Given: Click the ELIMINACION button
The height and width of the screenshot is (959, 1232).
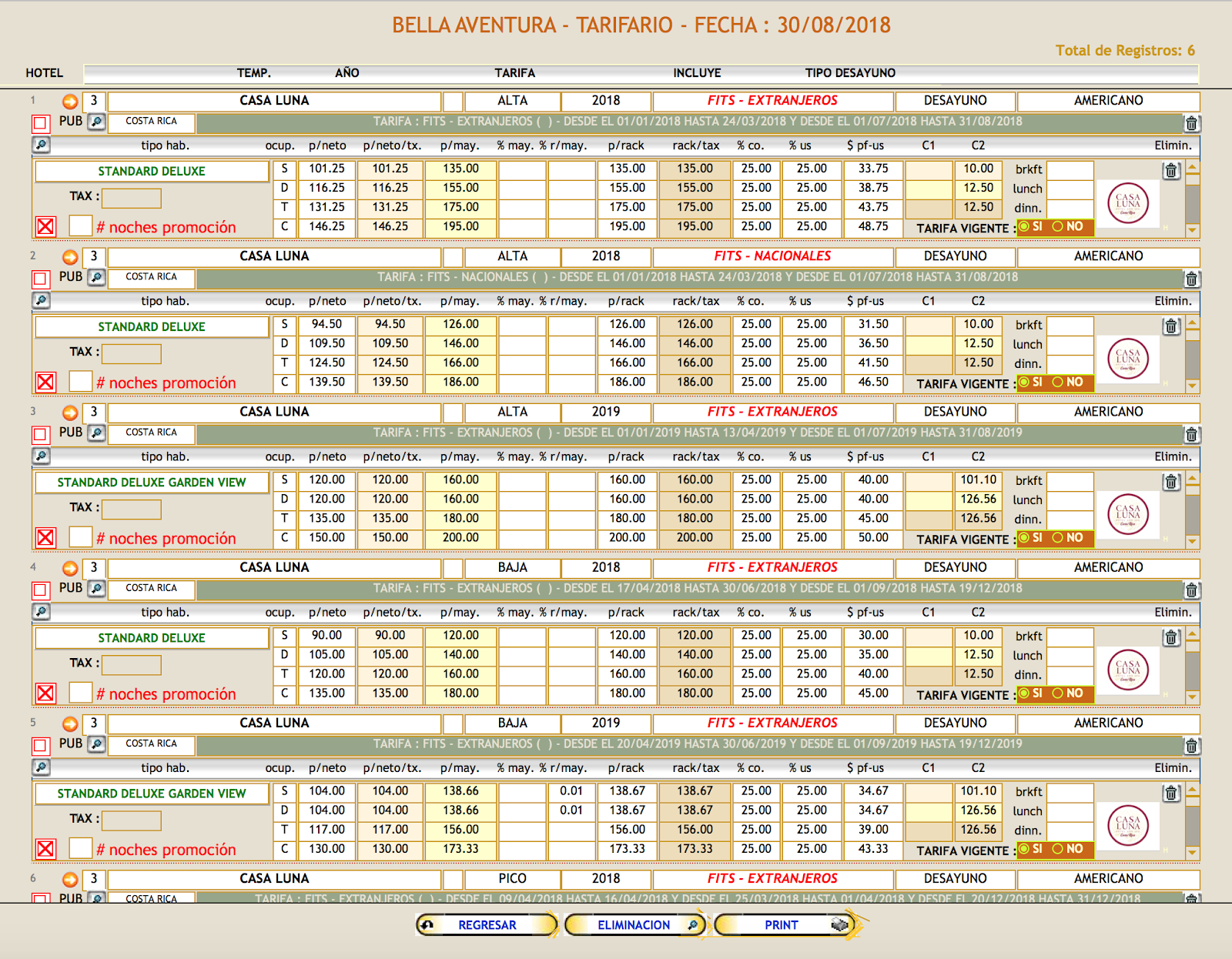Looking at the screenshot, I should [634, 925].
